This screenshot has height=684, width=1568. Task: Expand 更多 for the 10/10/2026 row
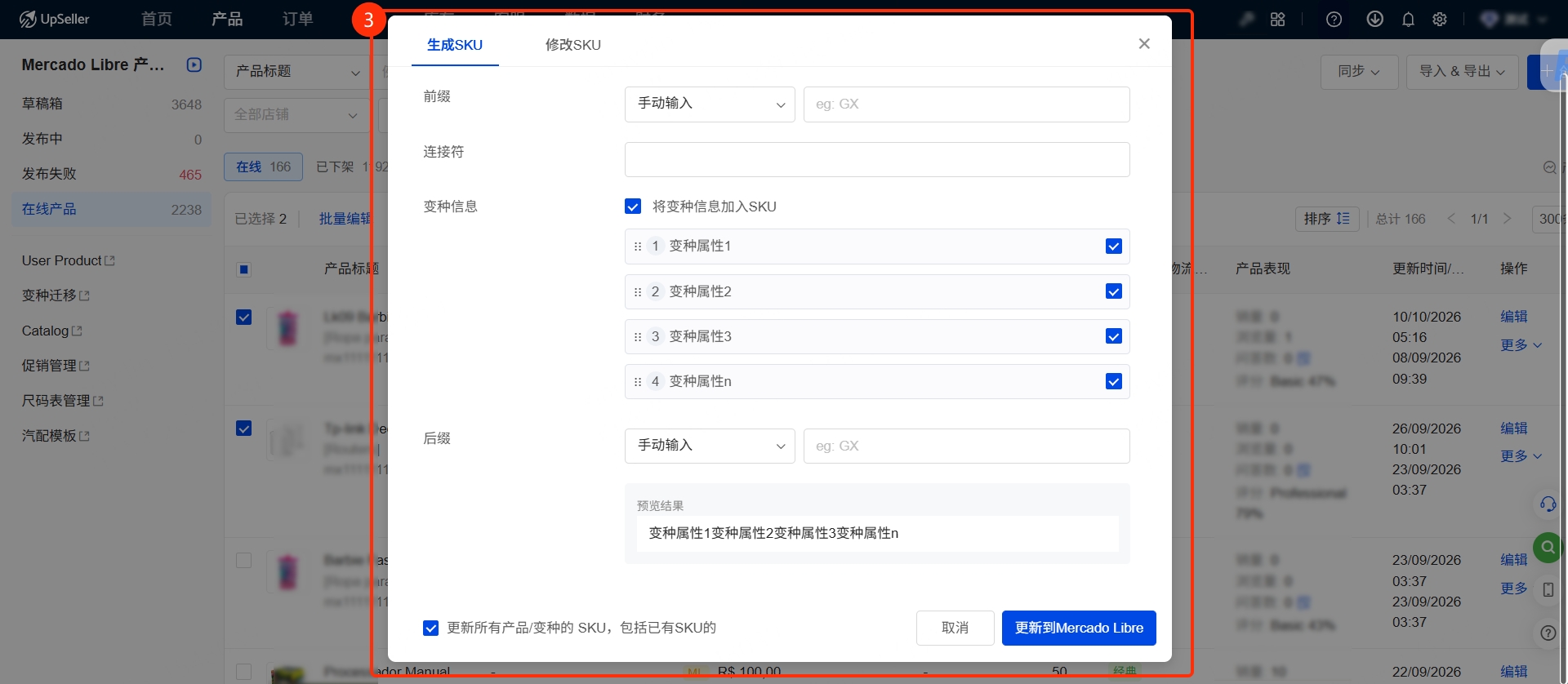[x=1521, y=345]
